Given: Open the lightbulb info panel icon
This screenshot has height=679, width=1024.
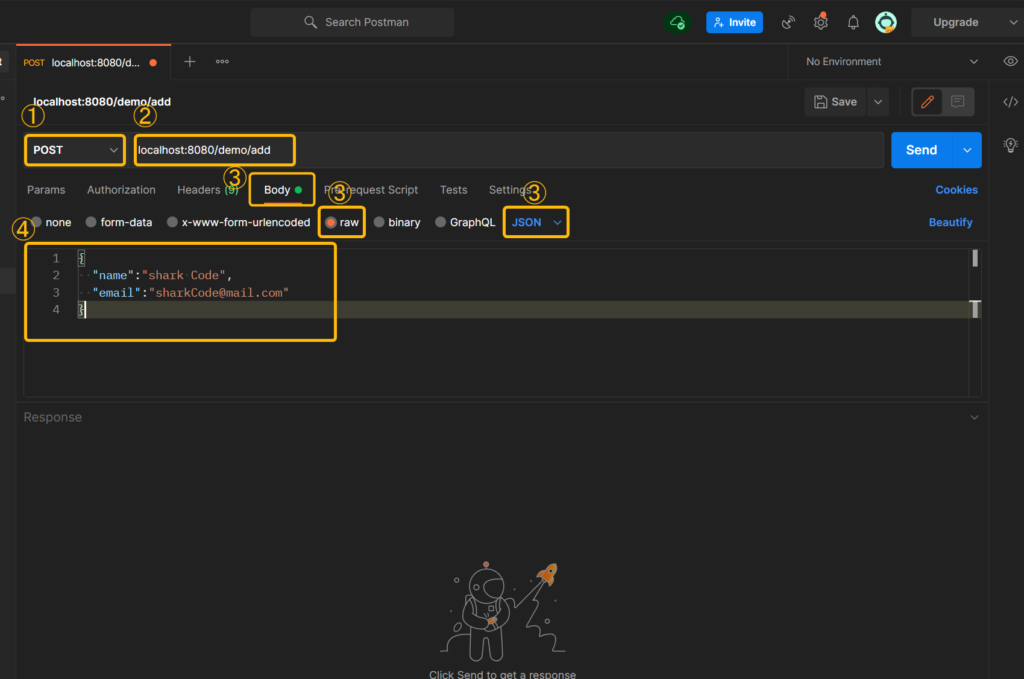Looking at the screenshot, I should (x=1010, y=145).
